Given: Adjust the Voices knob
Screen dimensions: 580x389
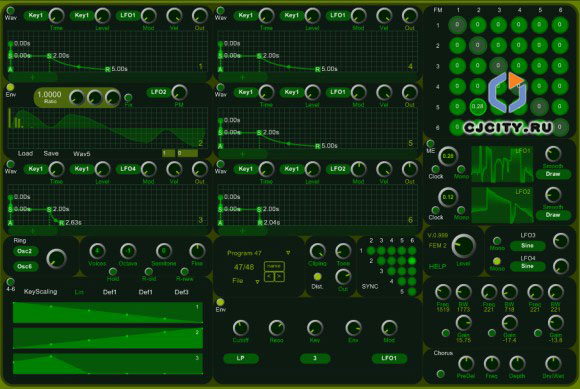Looking at the screenshot, I should pos(97,251).
